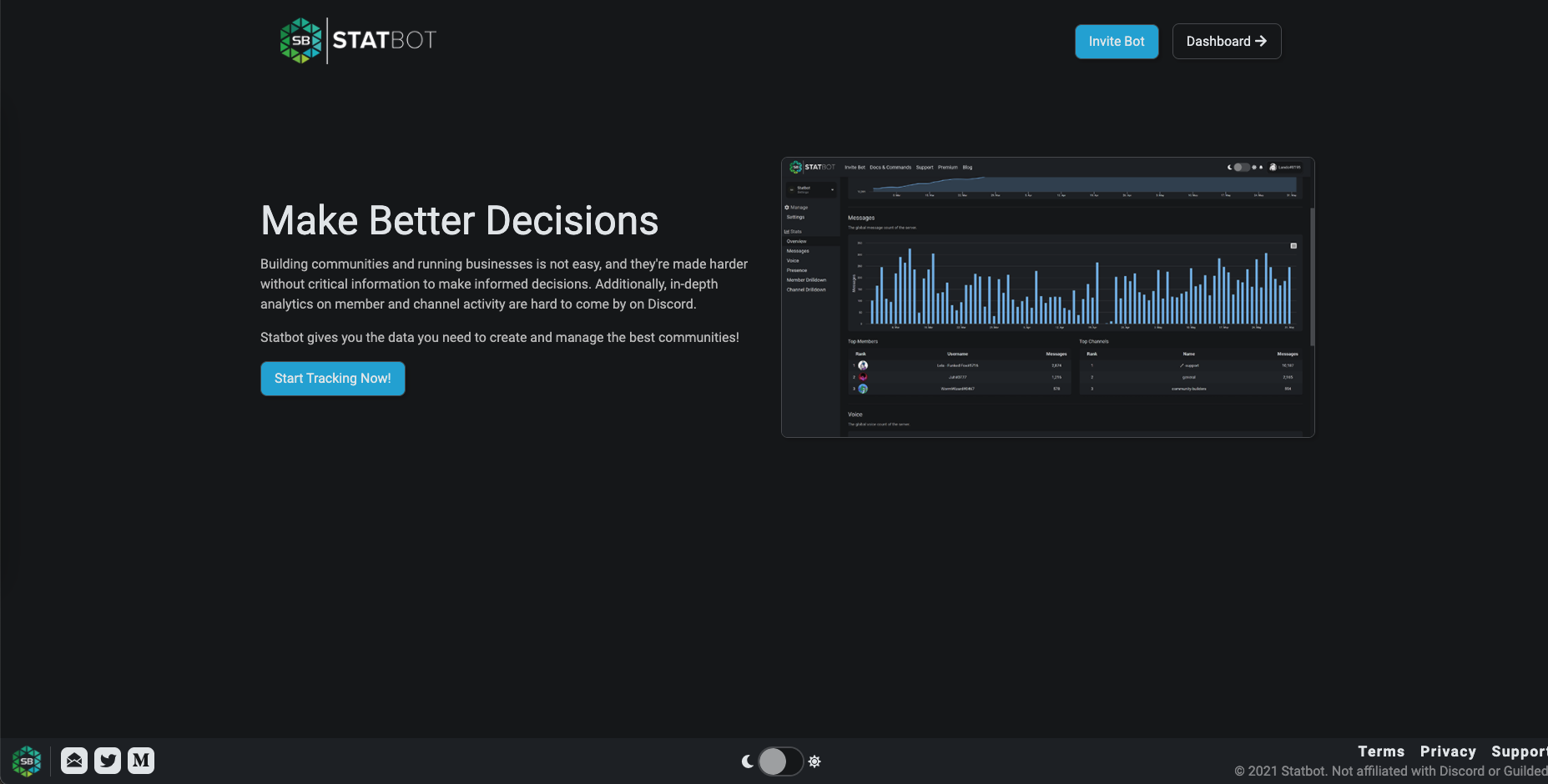
Task: Click the Invite Bot button
Action: click(x=1117, y=42)
